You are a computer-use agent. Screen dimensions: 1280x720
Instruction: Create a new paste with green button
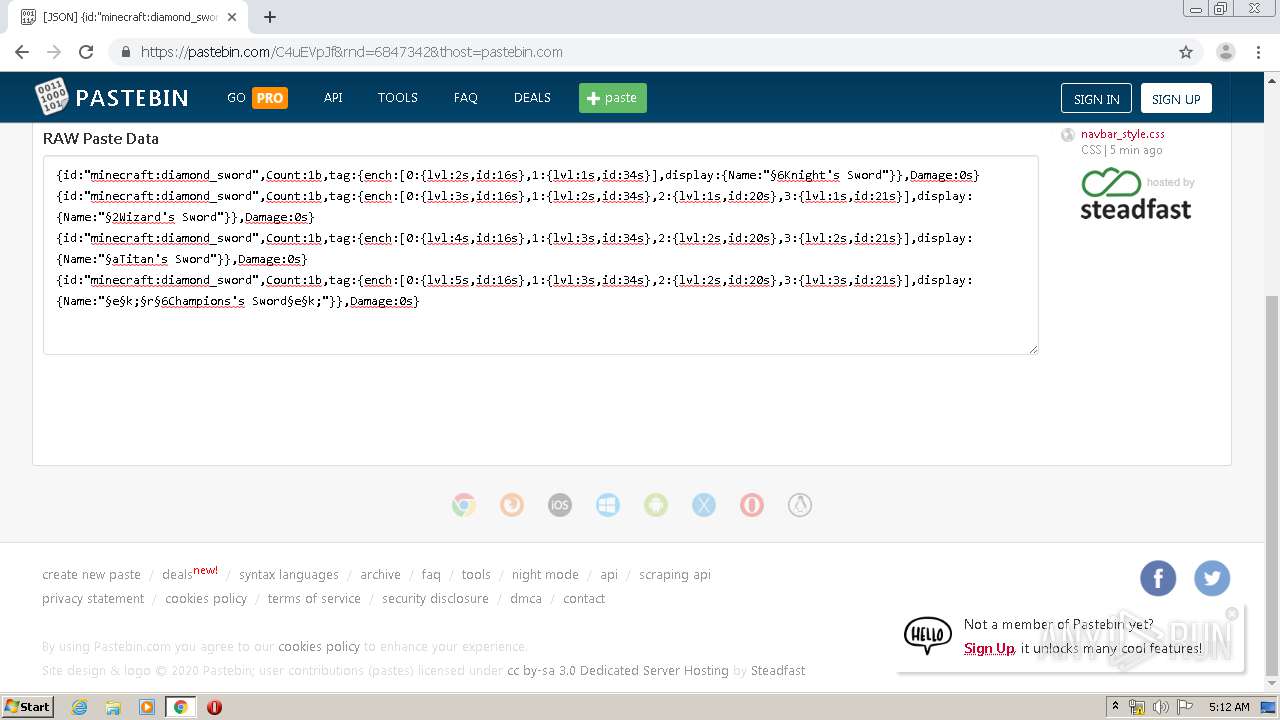612,98
